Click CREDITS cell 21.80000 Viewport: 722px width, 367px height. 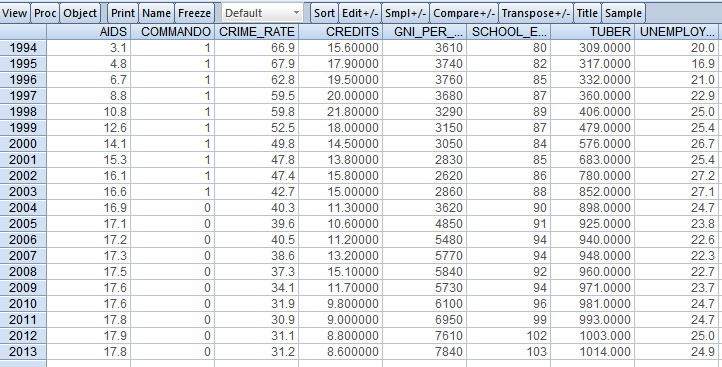[340, 112]
